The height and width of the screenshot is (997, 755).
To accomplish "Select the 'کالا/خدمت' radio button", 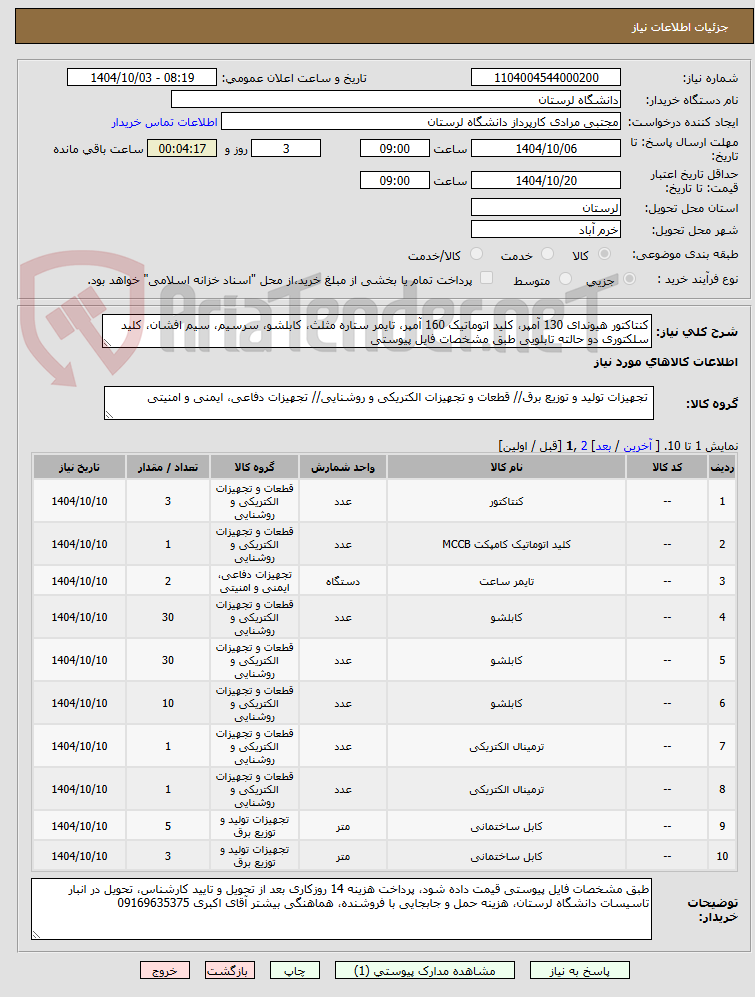I will (476, 254).
